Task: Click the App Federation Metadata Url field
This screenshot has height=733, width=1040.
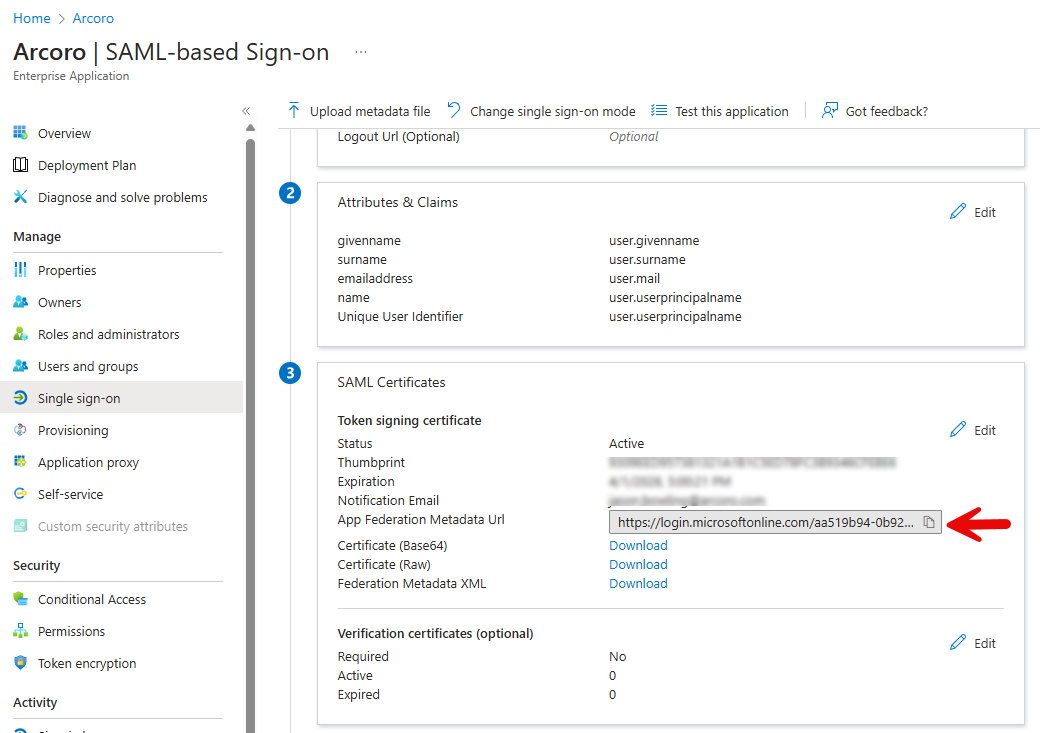Action: (775, 523)
